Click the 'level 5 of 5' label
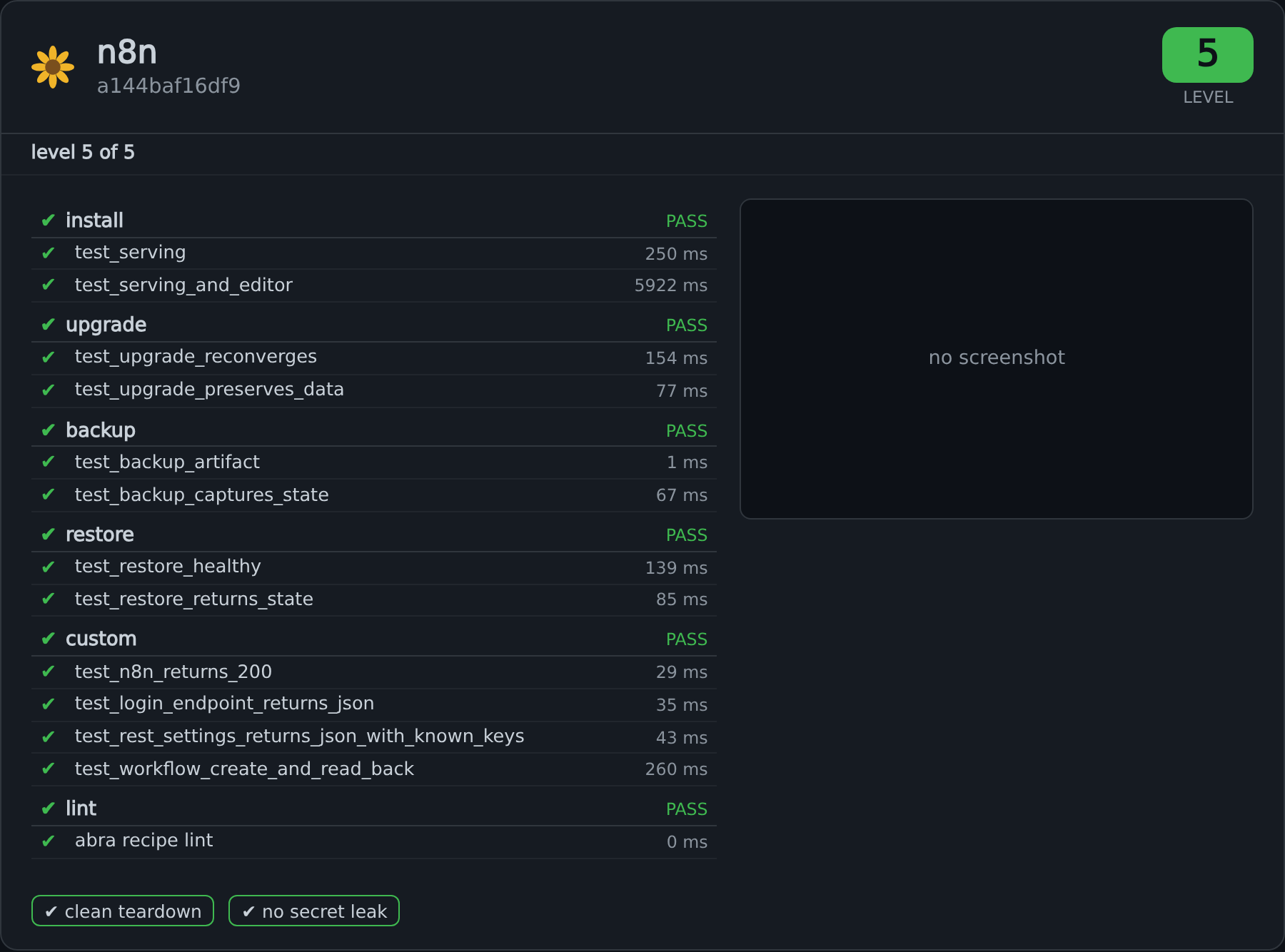This screenshot has width=1285, height=952. tap(83, 152)
